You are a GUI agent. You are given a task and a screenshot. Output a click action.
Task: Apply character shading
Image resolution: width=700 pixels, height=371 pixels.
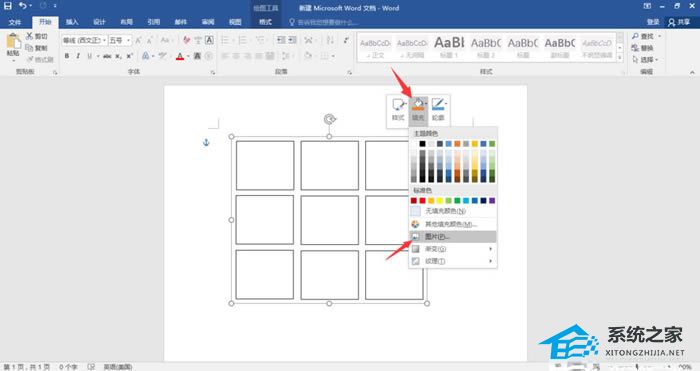(197, 56)
